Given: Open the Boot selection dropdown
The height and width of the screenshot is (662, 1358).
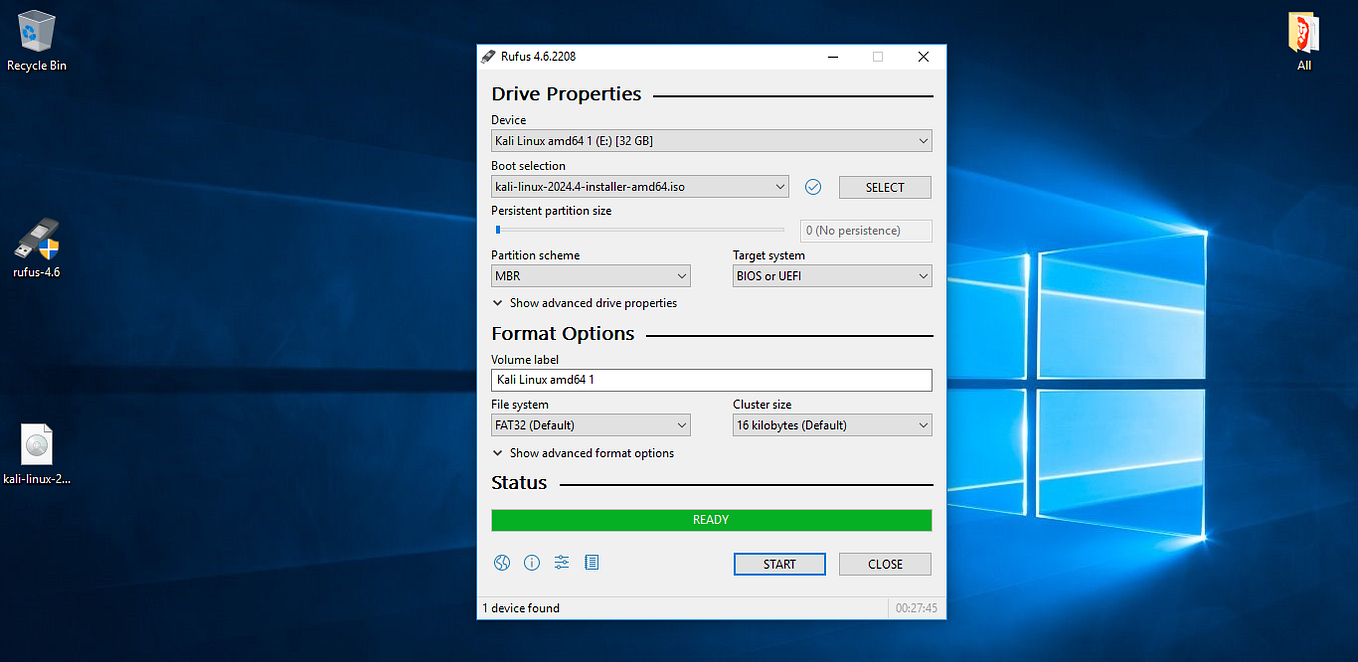Looking at the screenshot, I should coord(640,187).
